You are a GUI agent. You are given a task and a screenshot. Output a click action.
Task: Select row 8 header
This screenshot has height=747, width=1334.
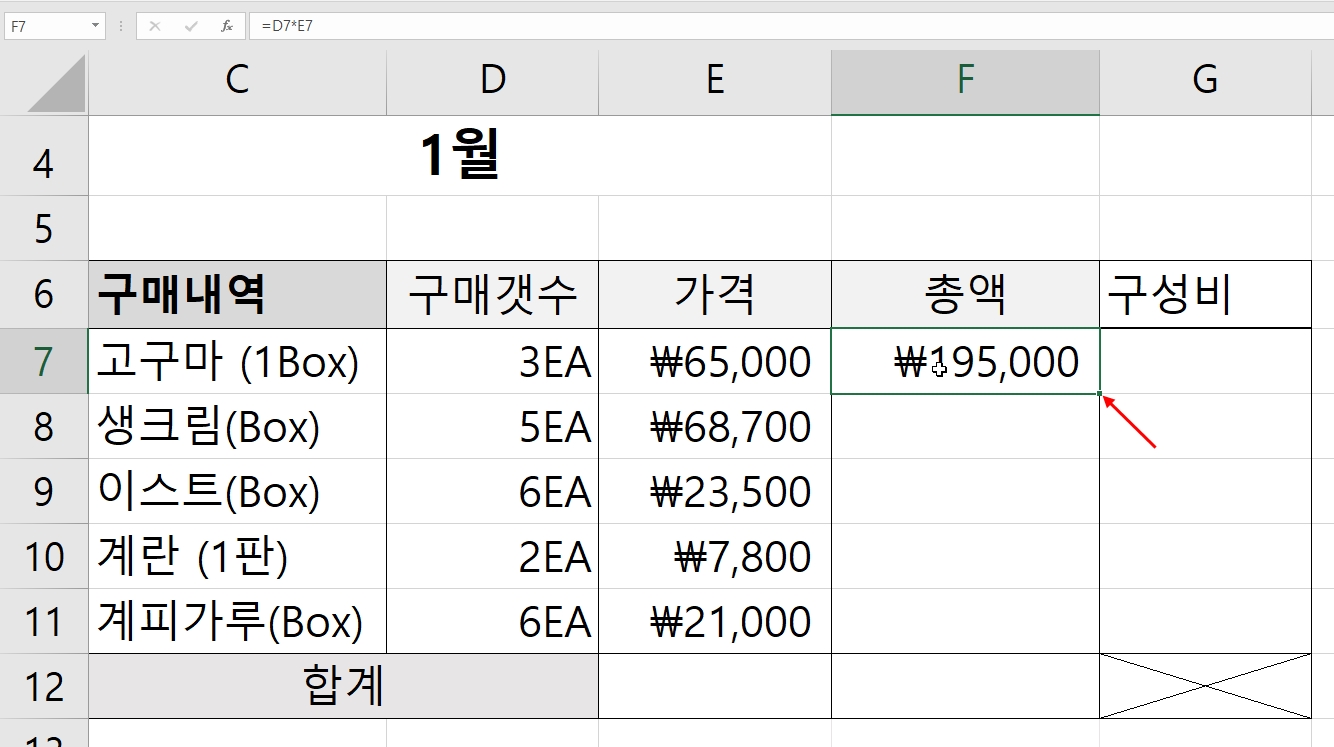44,426
